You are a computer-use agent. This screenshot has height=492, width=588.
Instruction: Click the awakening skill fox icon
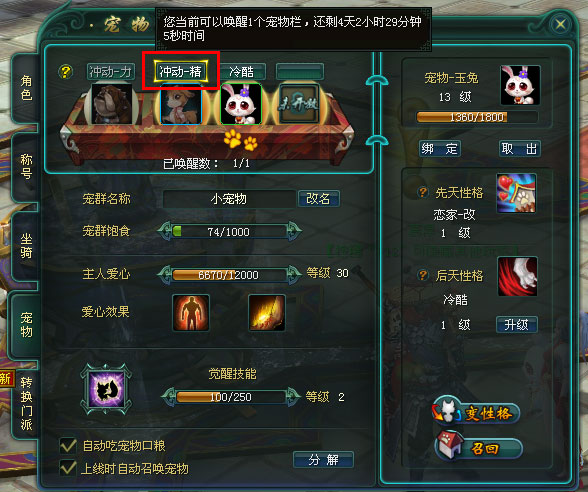coord(106,389)
